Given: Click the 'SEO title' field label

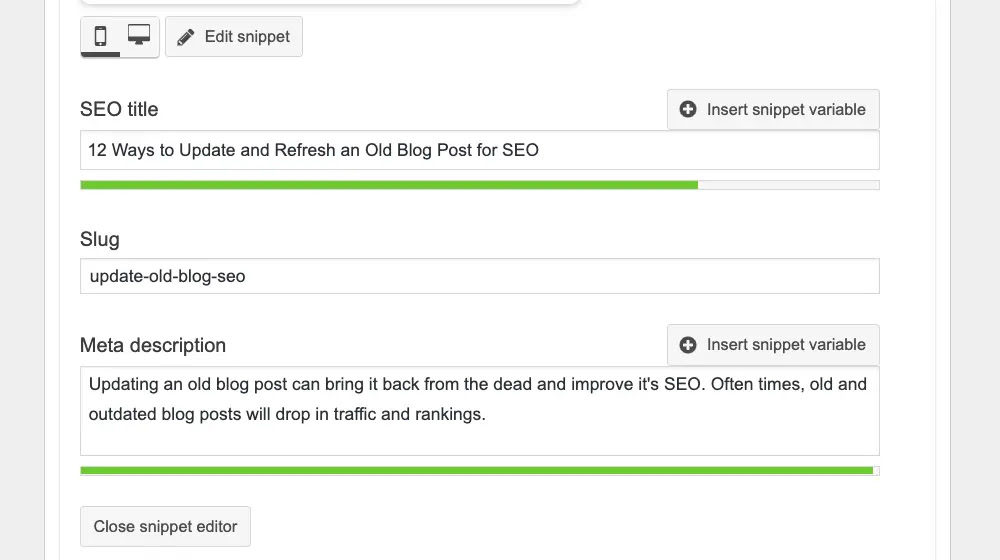Looking at the screenshot, I should click(x=119, y=109).
